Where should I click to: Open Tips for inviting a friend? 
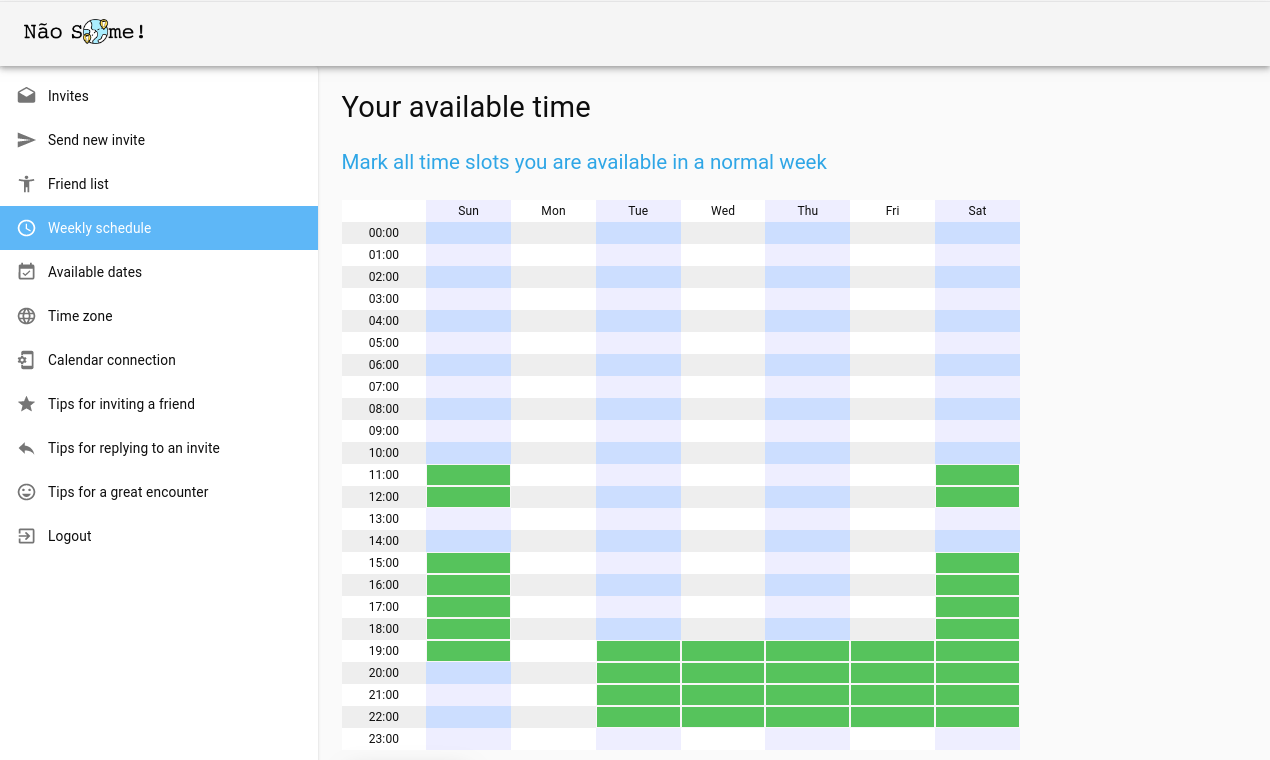[159, 404]
